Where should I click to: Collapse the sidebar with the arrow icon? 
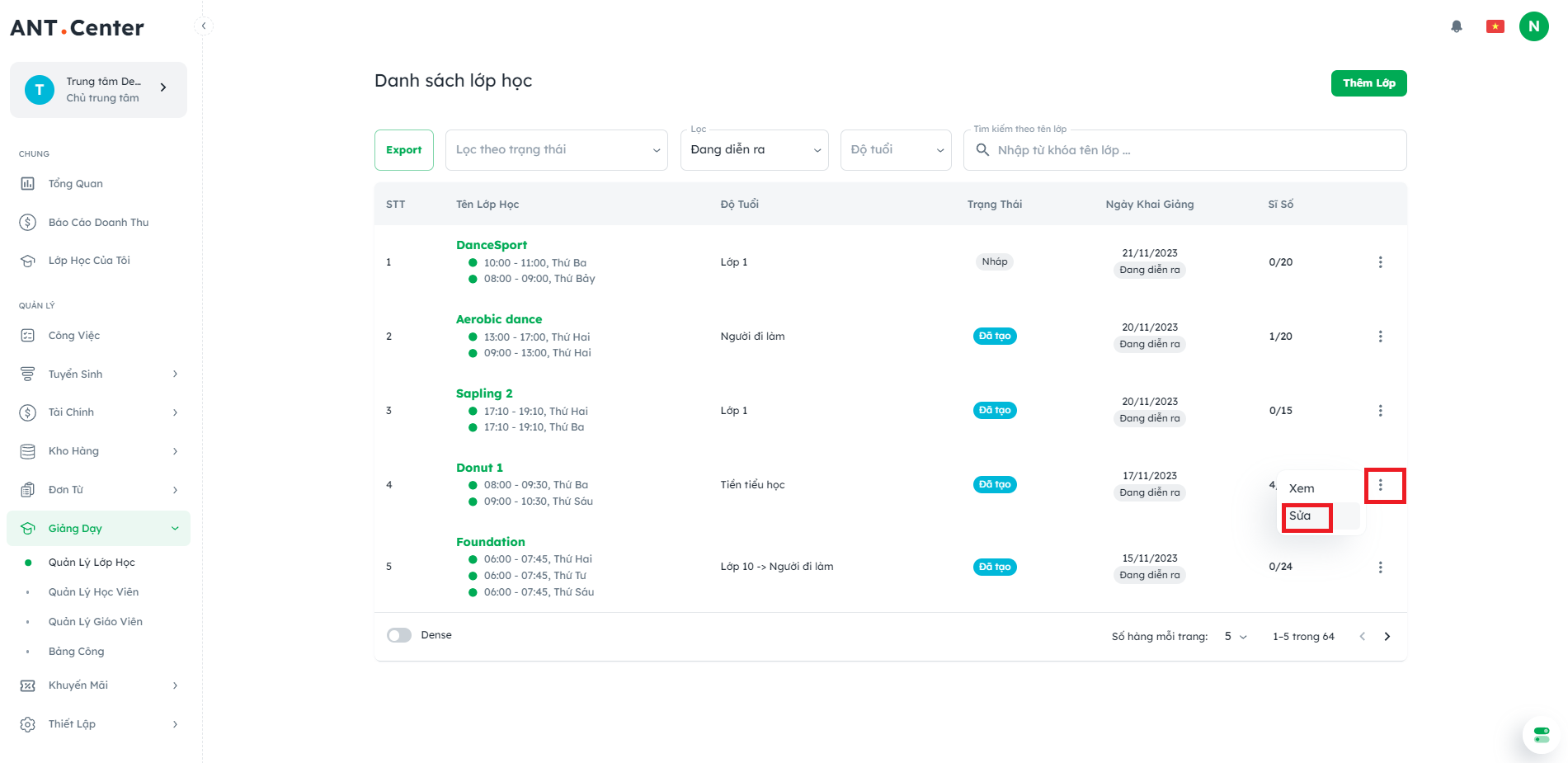click(x=204, y=26)
